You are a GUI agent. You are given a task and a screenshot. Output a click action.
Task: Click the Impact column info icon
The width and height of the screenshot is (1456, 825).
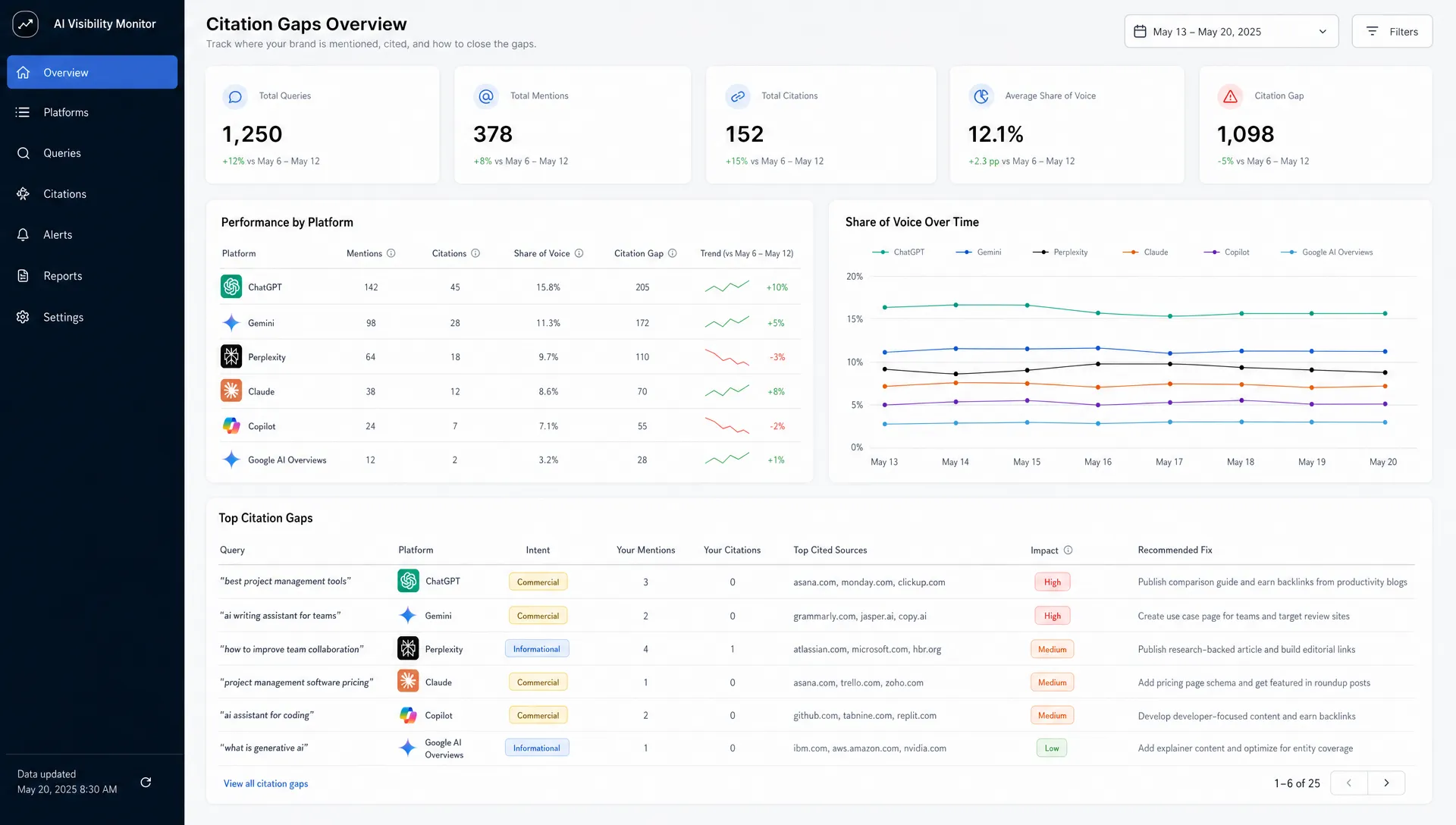(x=1068, y=550)
